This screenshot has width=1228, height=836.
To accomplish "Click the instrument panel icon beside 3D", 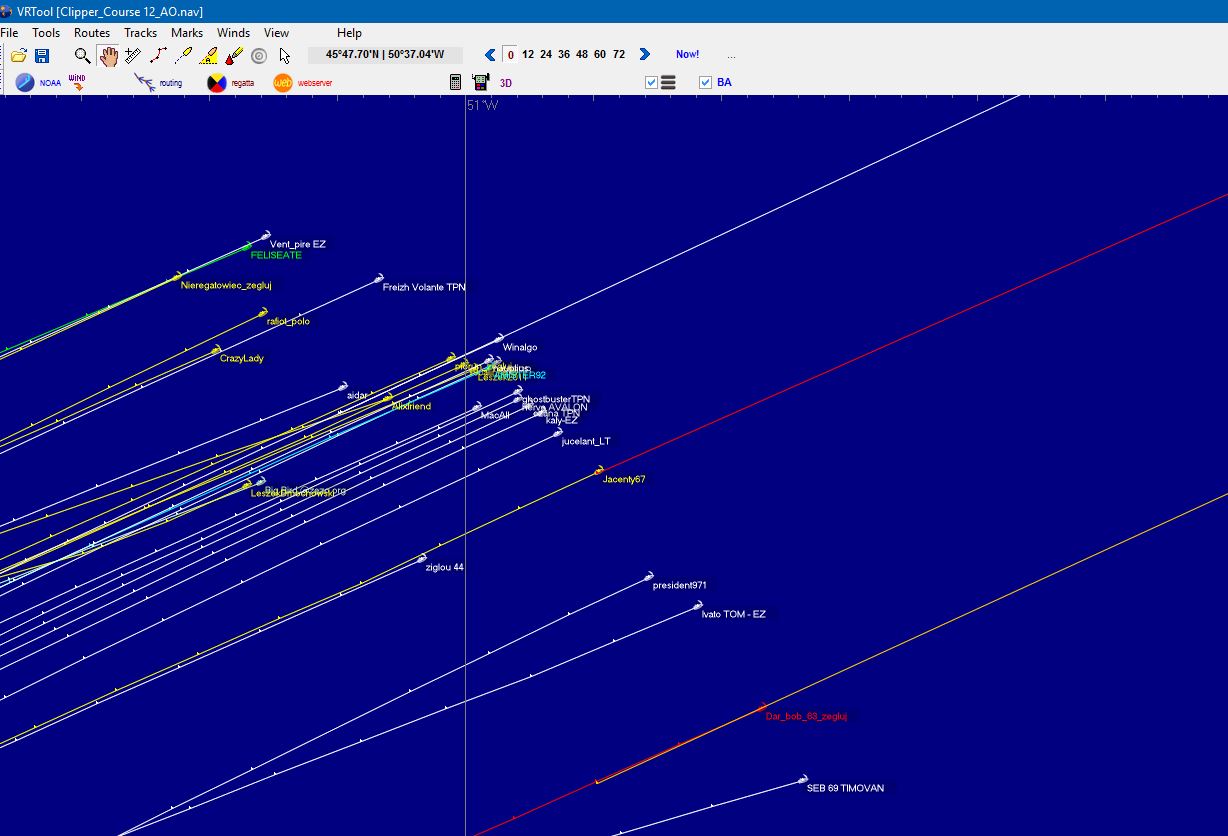I will (x=481, y=83).
